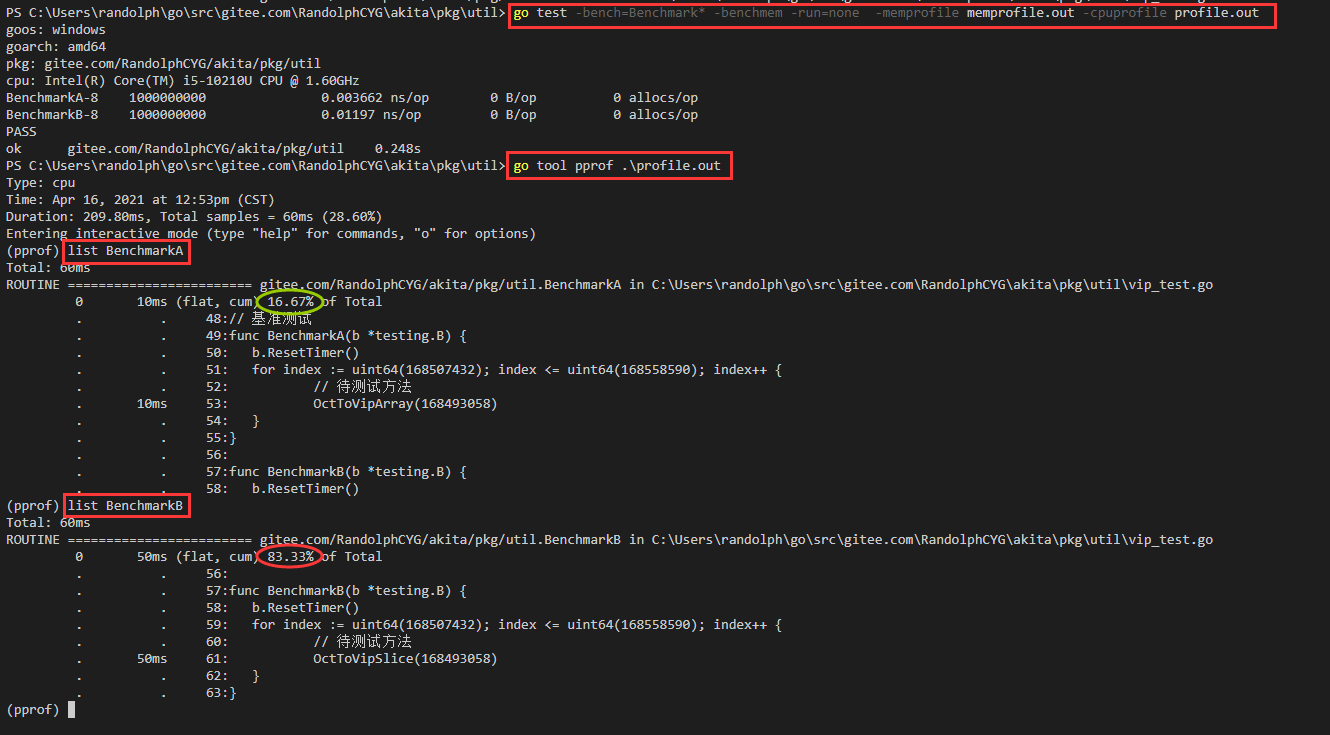Click the BenchmarkB-8 result row

(x=352, y=115)
